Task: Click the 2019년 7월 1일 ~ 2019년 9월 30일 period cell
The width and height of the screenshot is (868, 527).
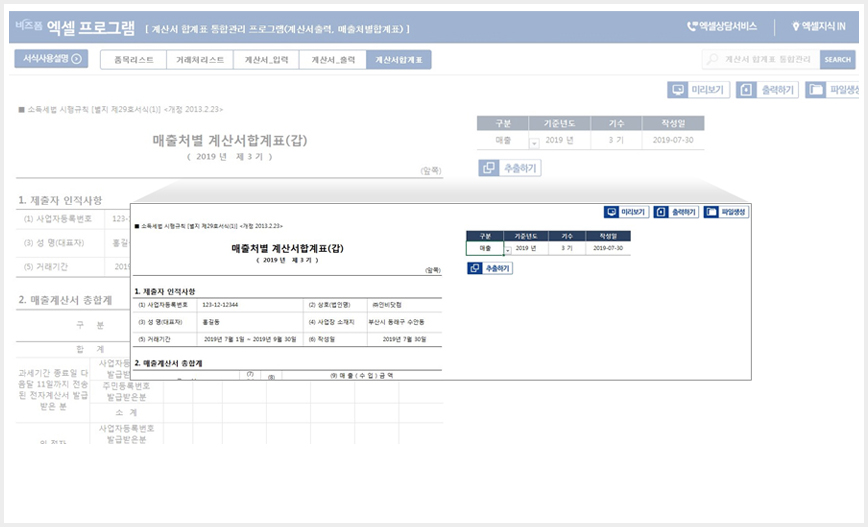Action: point(250,339)
